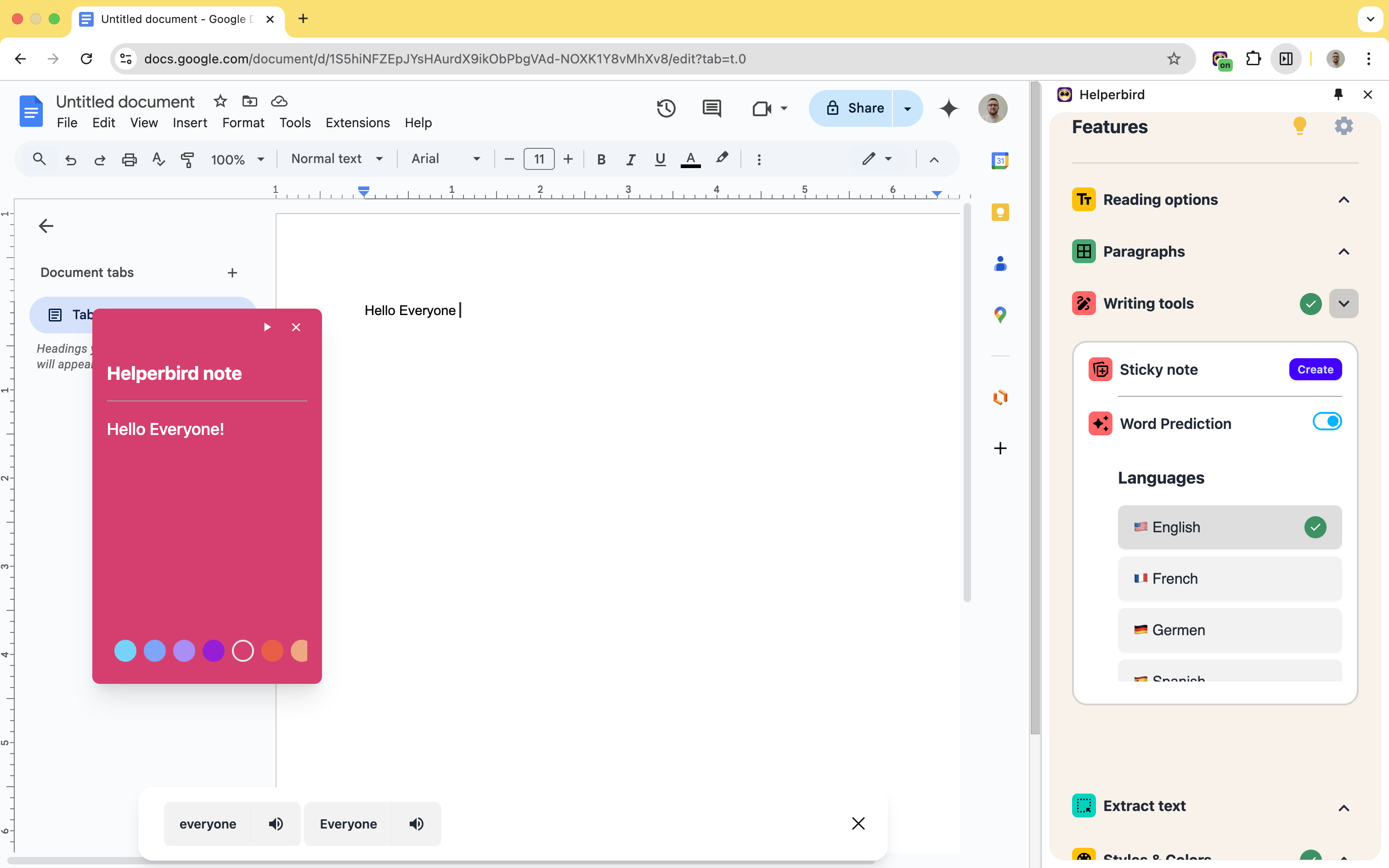1389x868 pixels.
Task: Collapse the Paragraphs section
Action: pos(1343,251)
